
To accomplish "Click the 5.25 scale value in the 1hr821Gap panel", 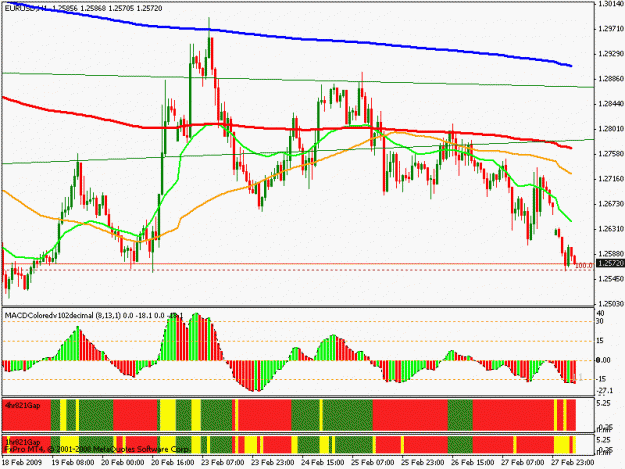I will tap(603, 440).
